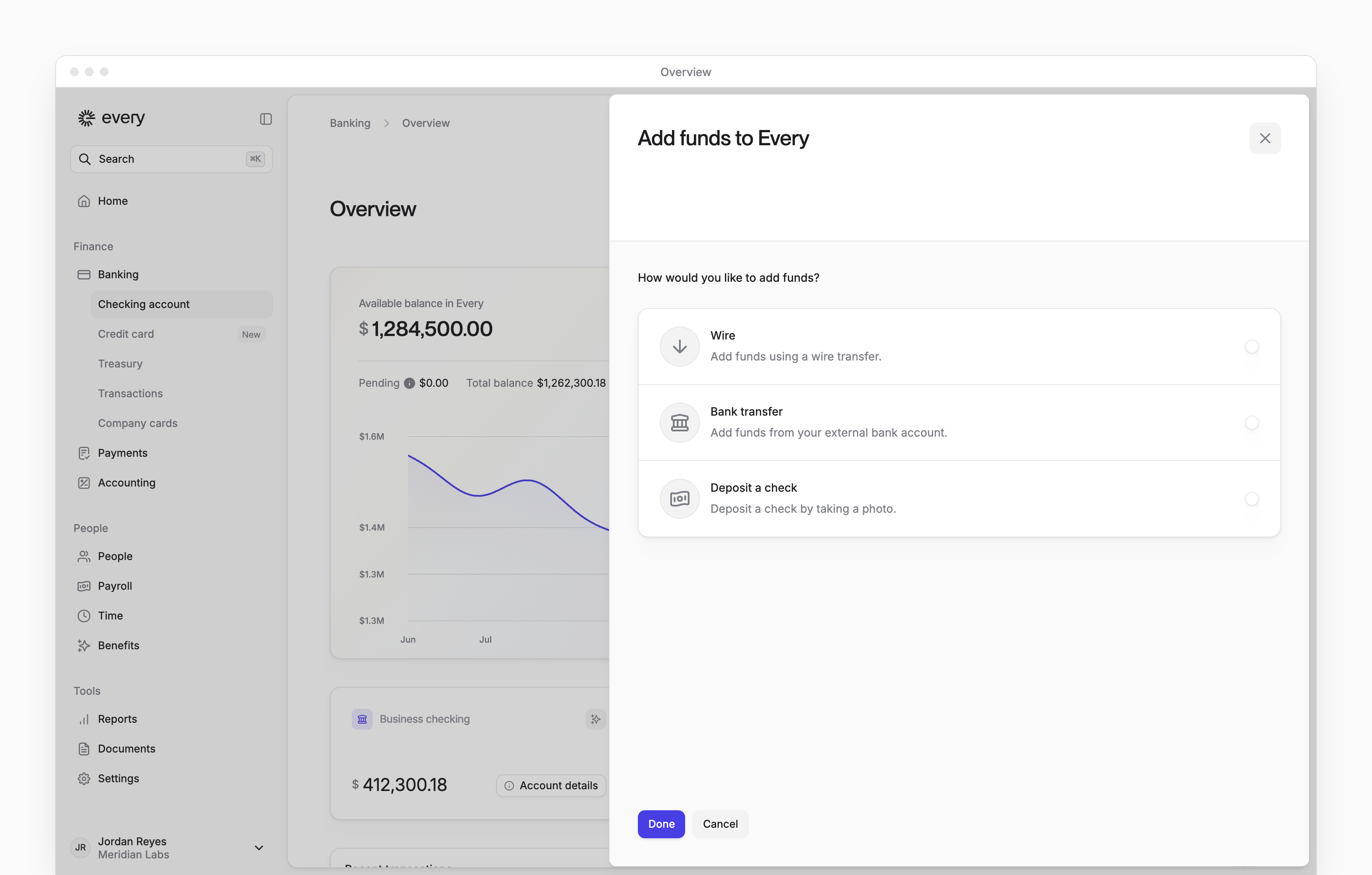The image size is (1372, 875).
Task: Expand the Jordan Reyes account chevron
Action: pos(259,848)
